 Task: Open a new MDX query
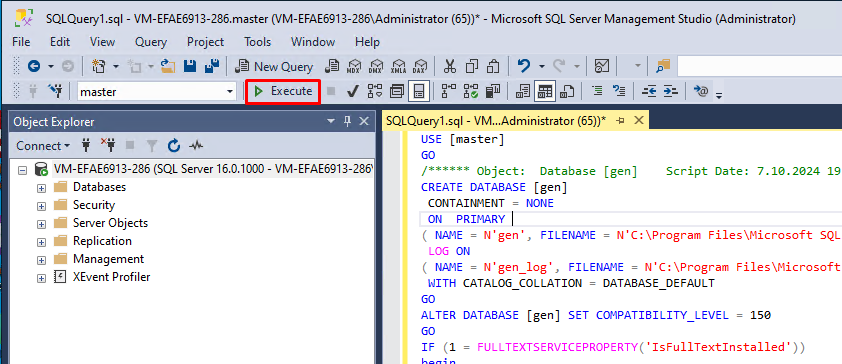[x=354, y=67]
